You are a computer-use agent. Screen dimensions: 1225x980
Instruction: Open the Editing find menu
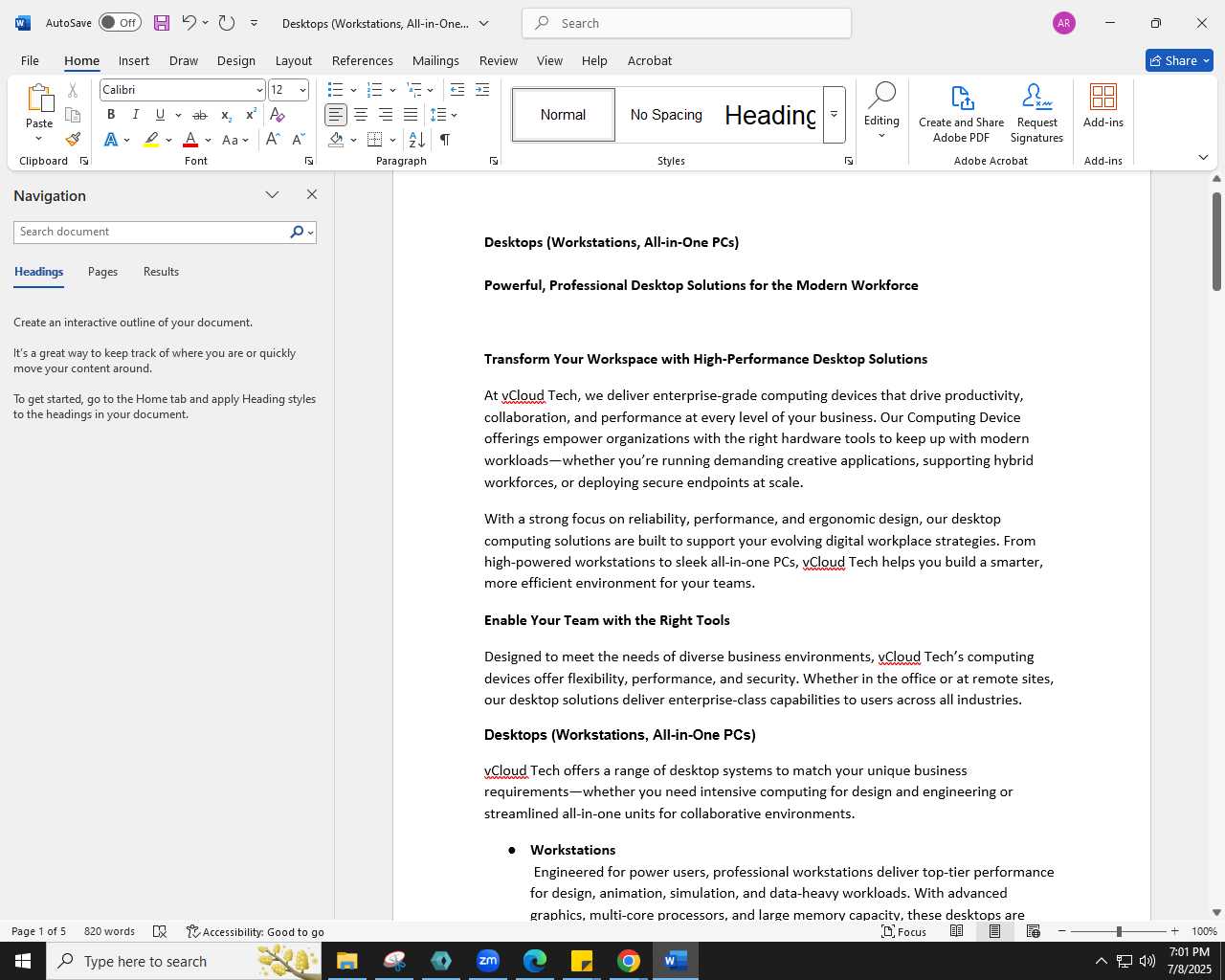coord(881,111)
